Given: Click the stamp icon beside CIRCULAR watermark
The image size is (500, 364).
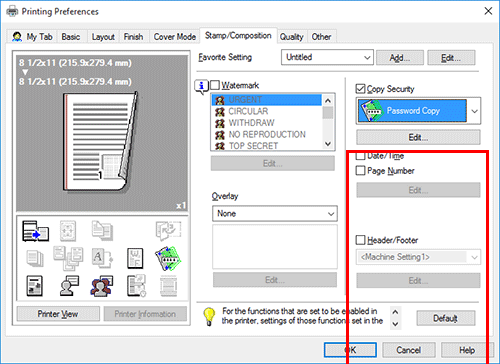Looking at the screenshot, I should 220,111.
